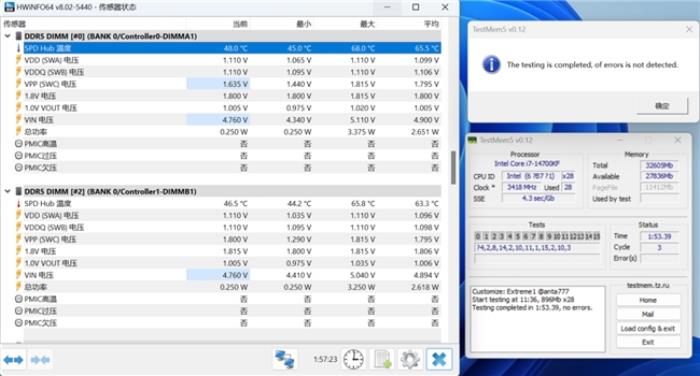Collapse the DDR5 DIMM [#2] sensor group
The width and height of the screenshot is (700, 376).
pos(7,191)
